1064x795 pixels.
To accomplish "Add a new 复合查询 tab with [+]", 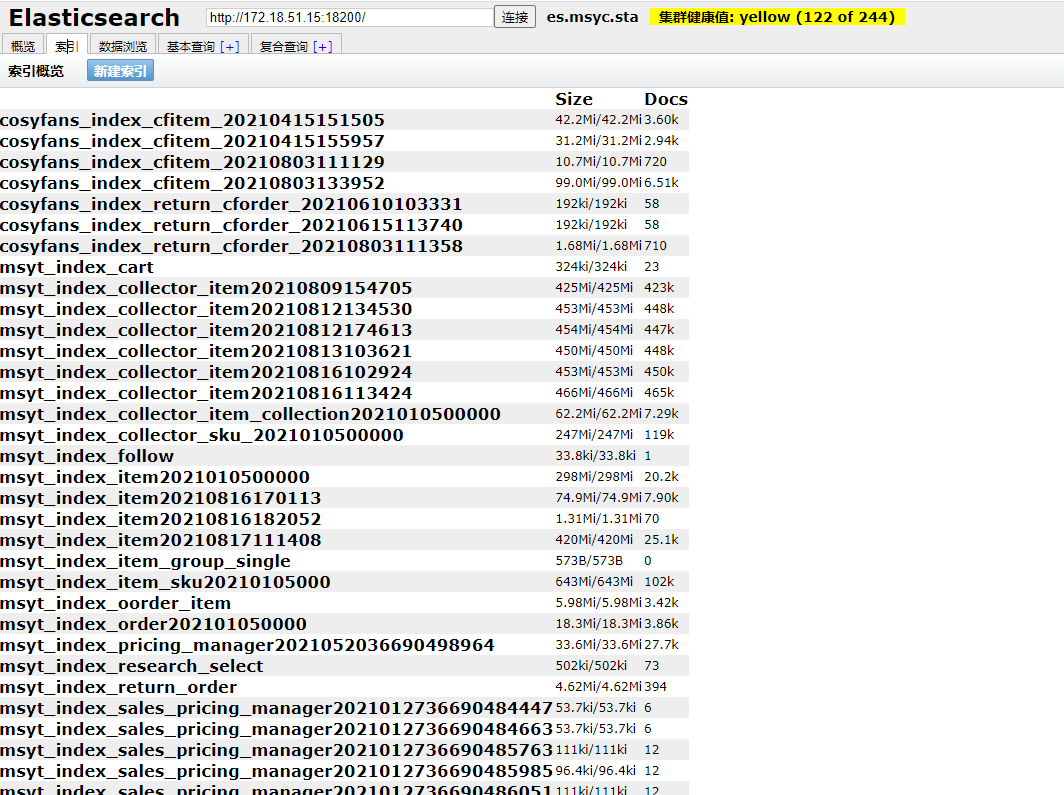I will coord(323,46).
